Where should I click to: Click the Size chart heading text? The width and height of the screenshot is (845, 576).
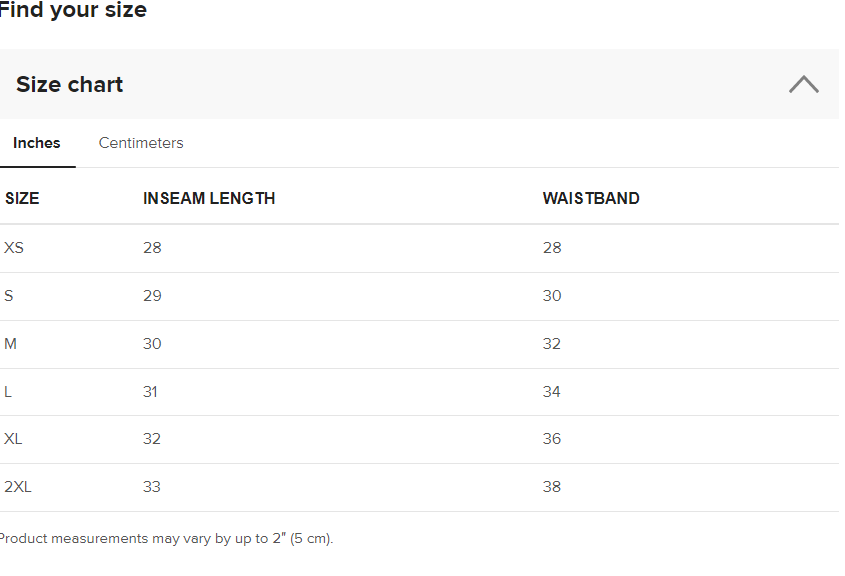pos(70,85)
